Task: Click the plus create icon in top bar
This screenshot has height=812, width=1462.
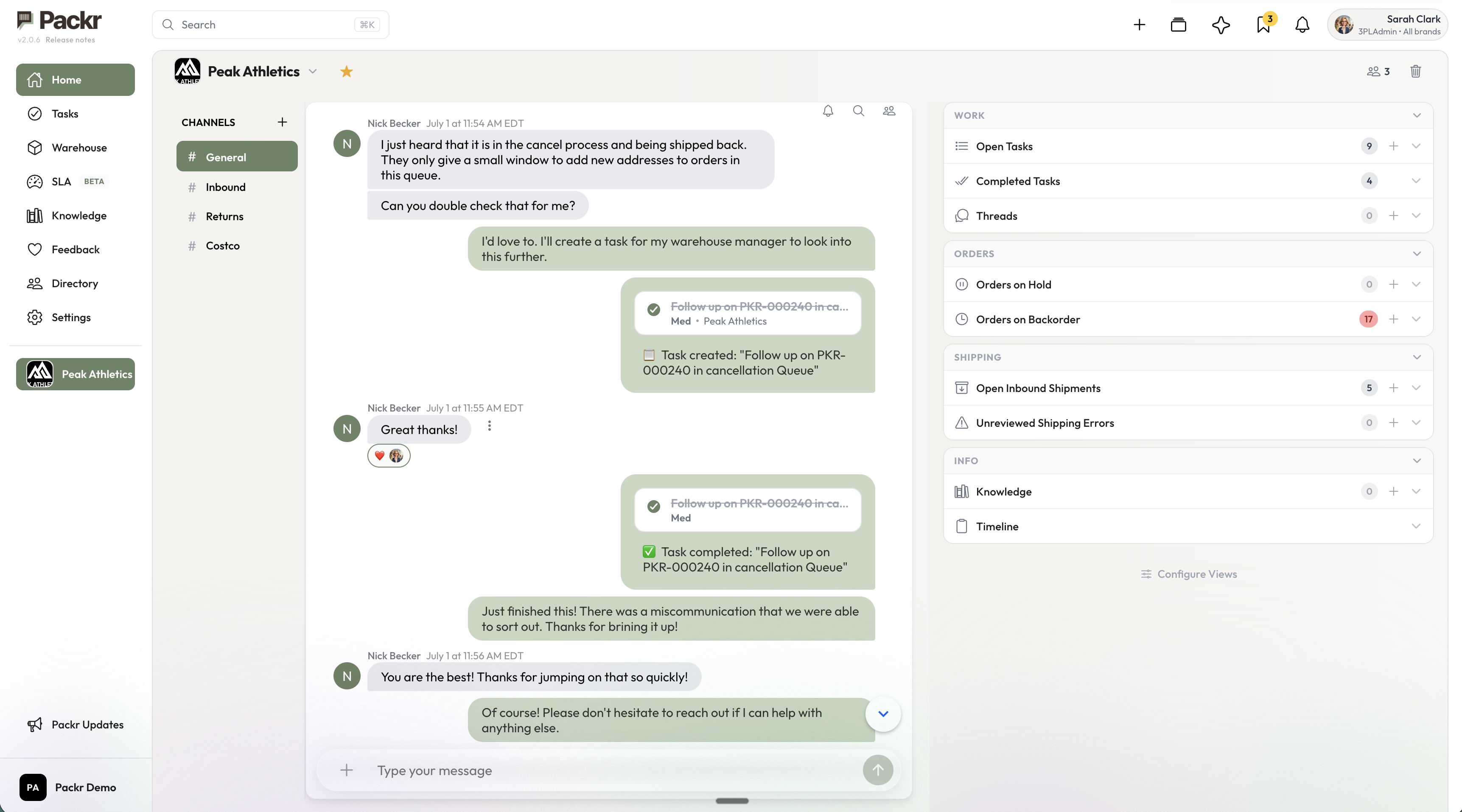Action: click(1139, 25)
